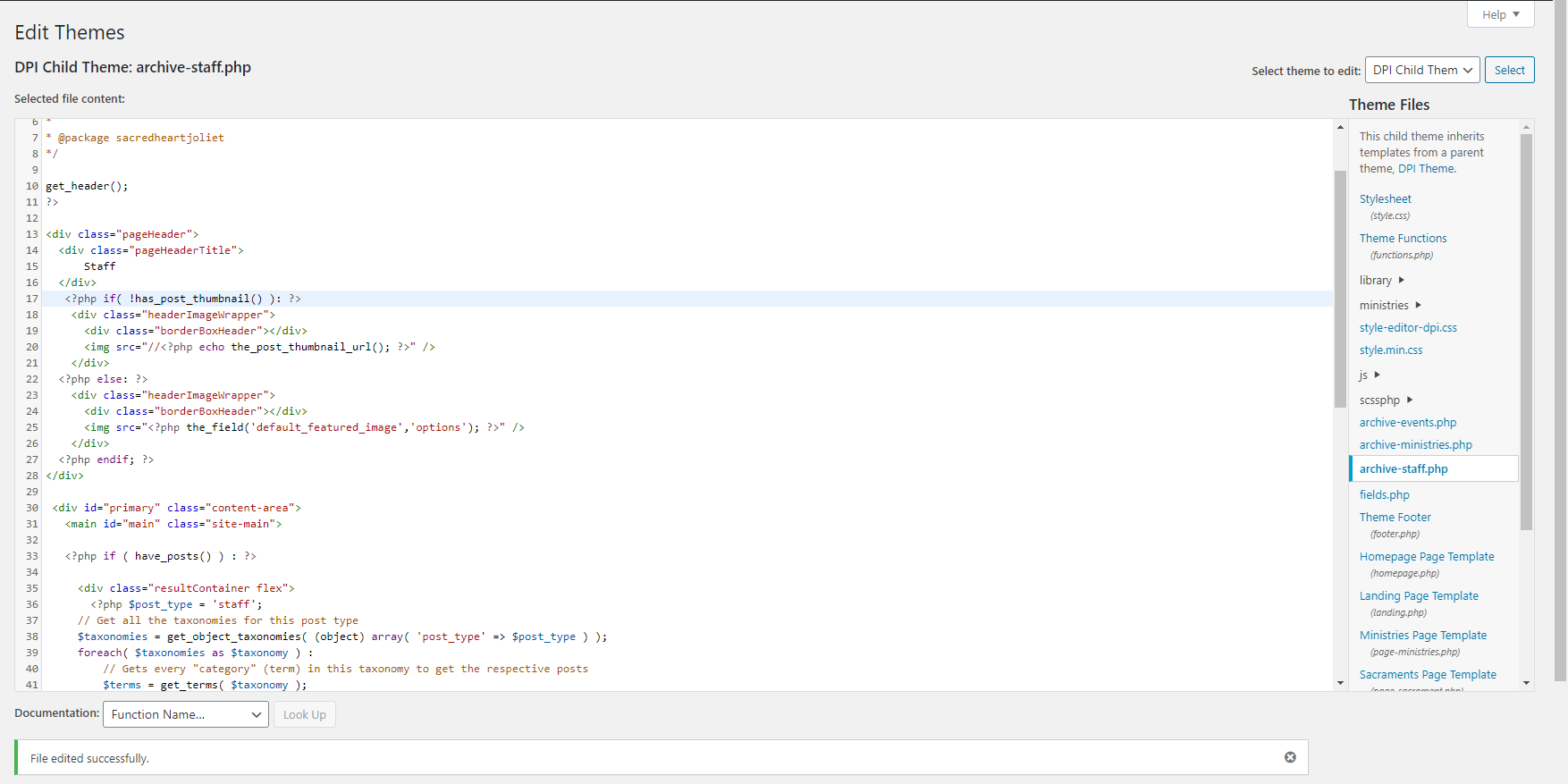Expand the js folder
The image size is (1568, 784).
pos(1370,375)
